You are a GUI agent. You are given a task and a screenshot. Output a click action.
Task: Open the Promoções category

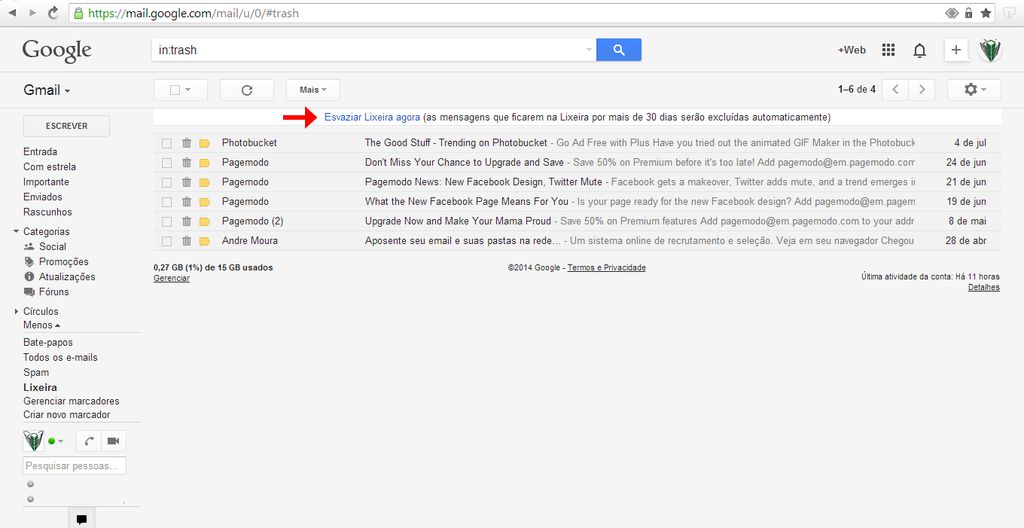point(63,261)
